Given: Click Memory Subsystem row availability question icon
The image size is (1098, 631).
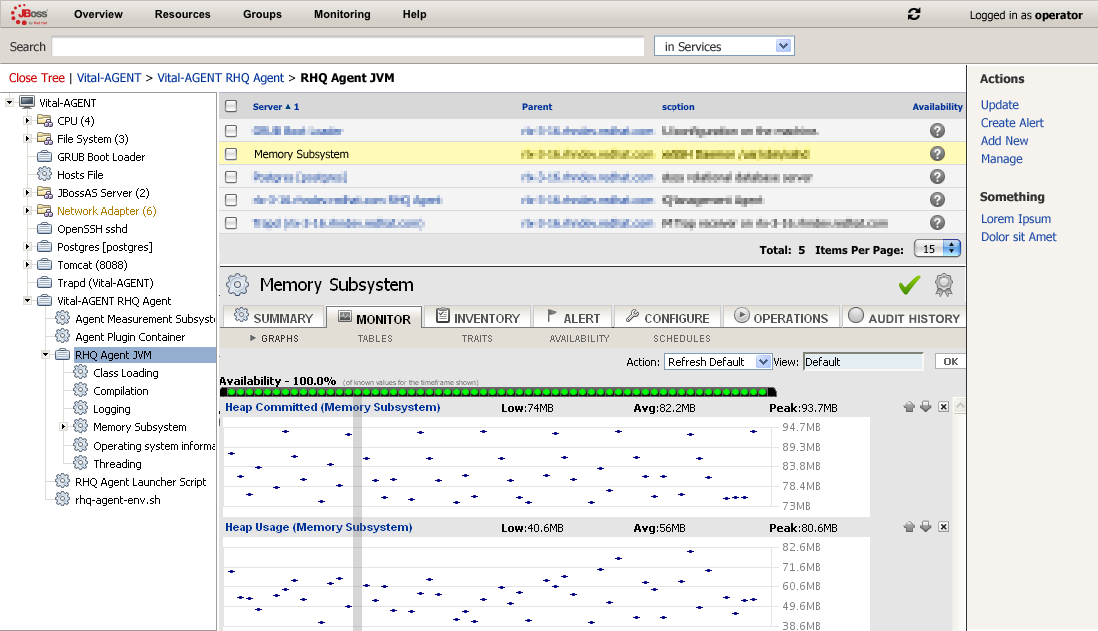Looking at the screenshot, I should pos(938,153).
